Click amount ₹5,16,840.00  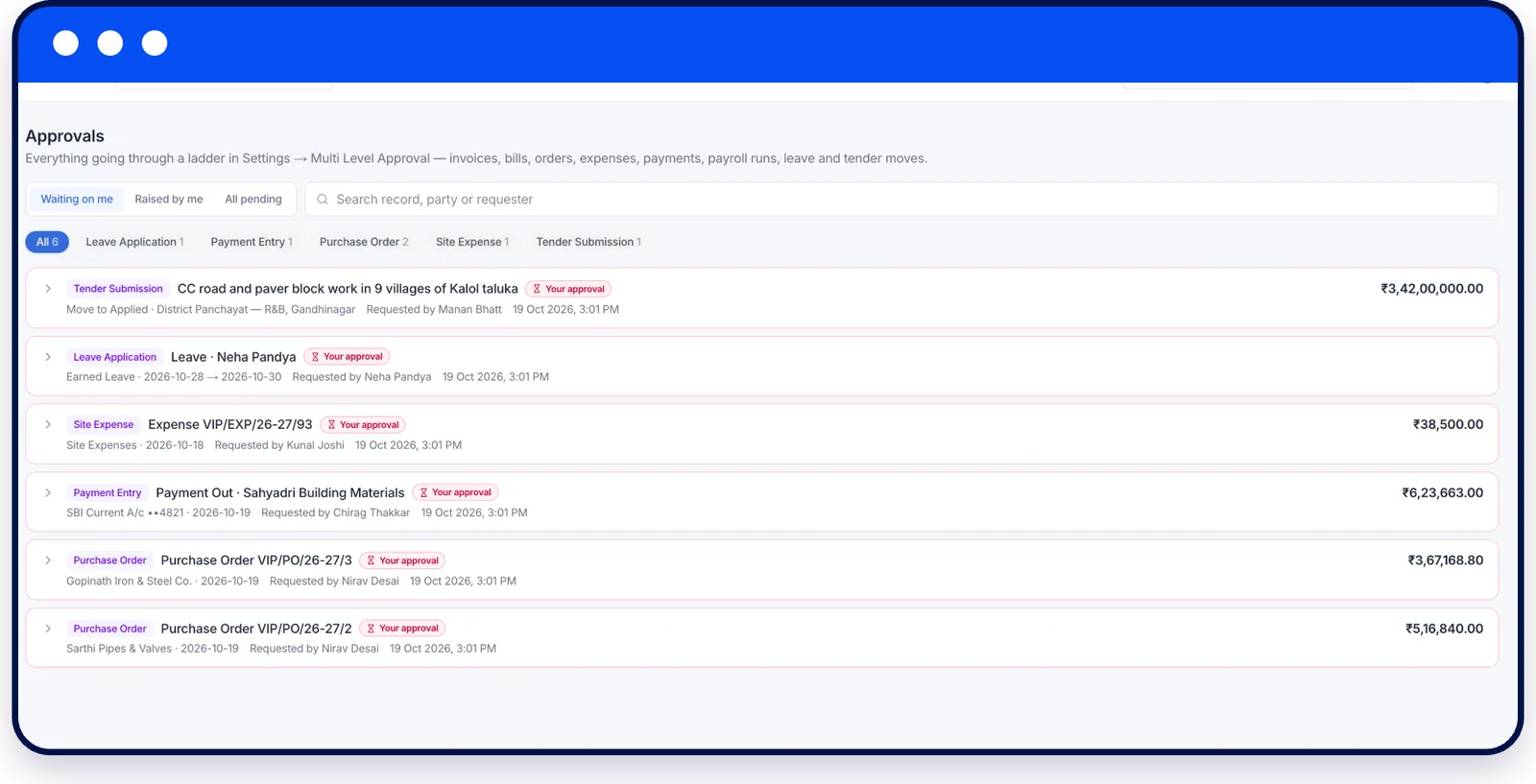tap(1444, 629)
